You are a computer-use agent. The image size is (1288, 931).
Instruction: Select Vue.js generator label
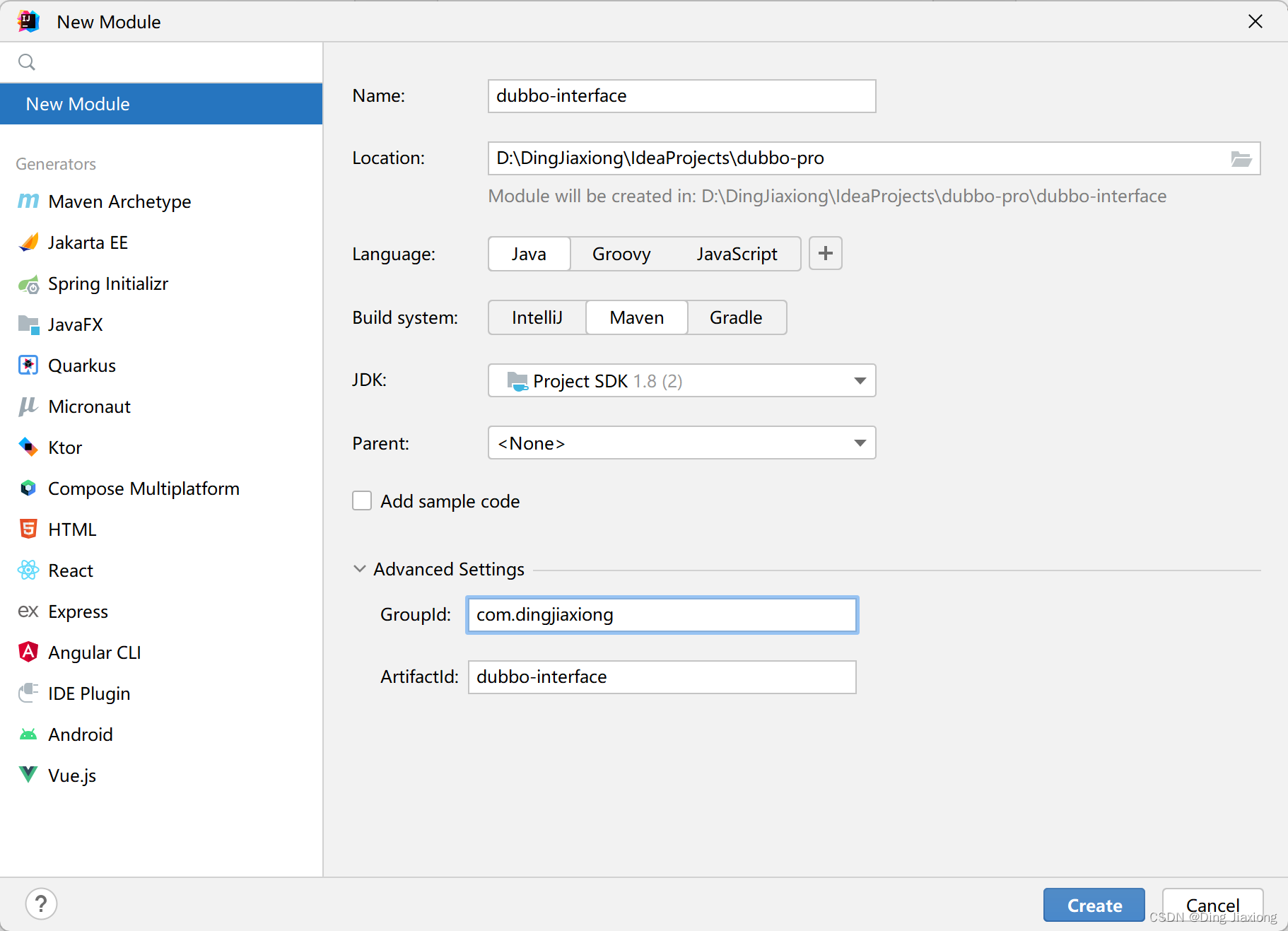point(72,775)
